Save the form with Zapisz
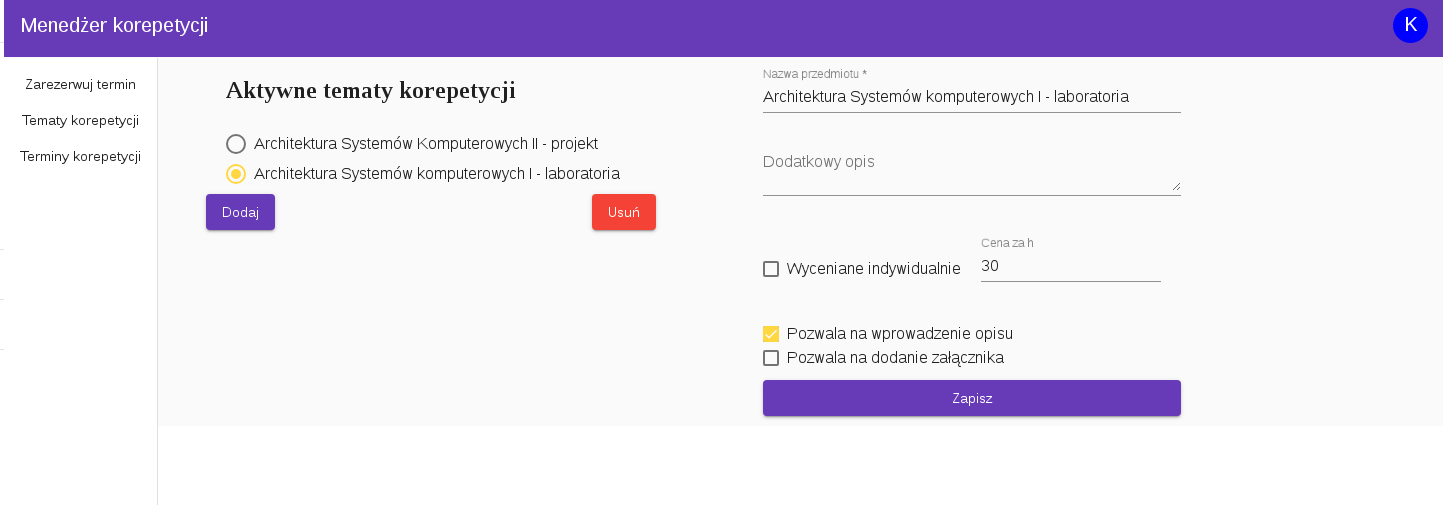This screenshot has width=1443, height=505. 972,398
